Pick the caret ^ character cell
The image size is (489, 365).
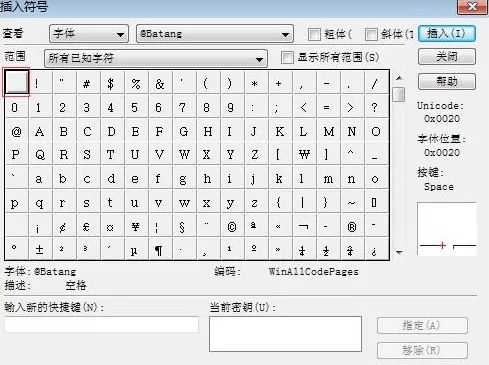tap(352, 155)
